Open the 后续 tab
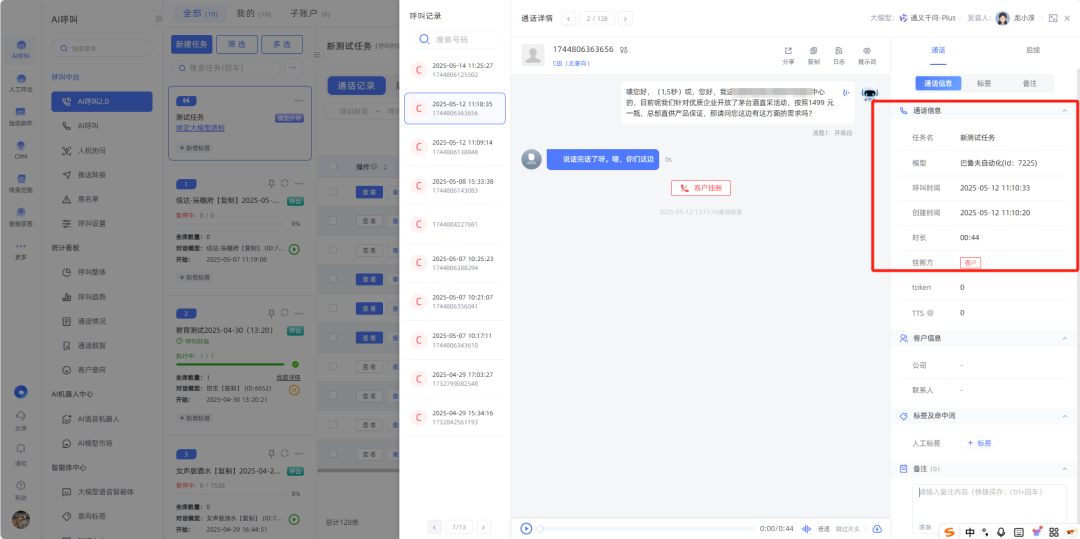Viewport: 1080px width, 539px height. click(x=1032, y=49)
